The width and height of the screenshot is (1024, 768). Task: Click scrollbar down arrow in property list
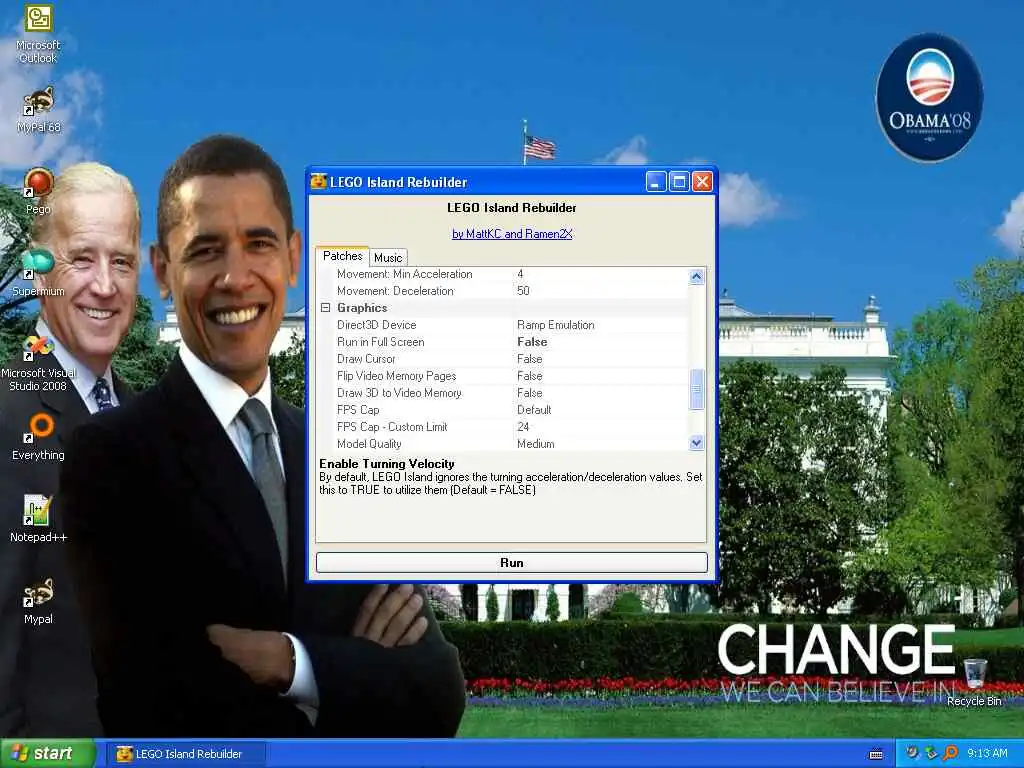[696, 443]
